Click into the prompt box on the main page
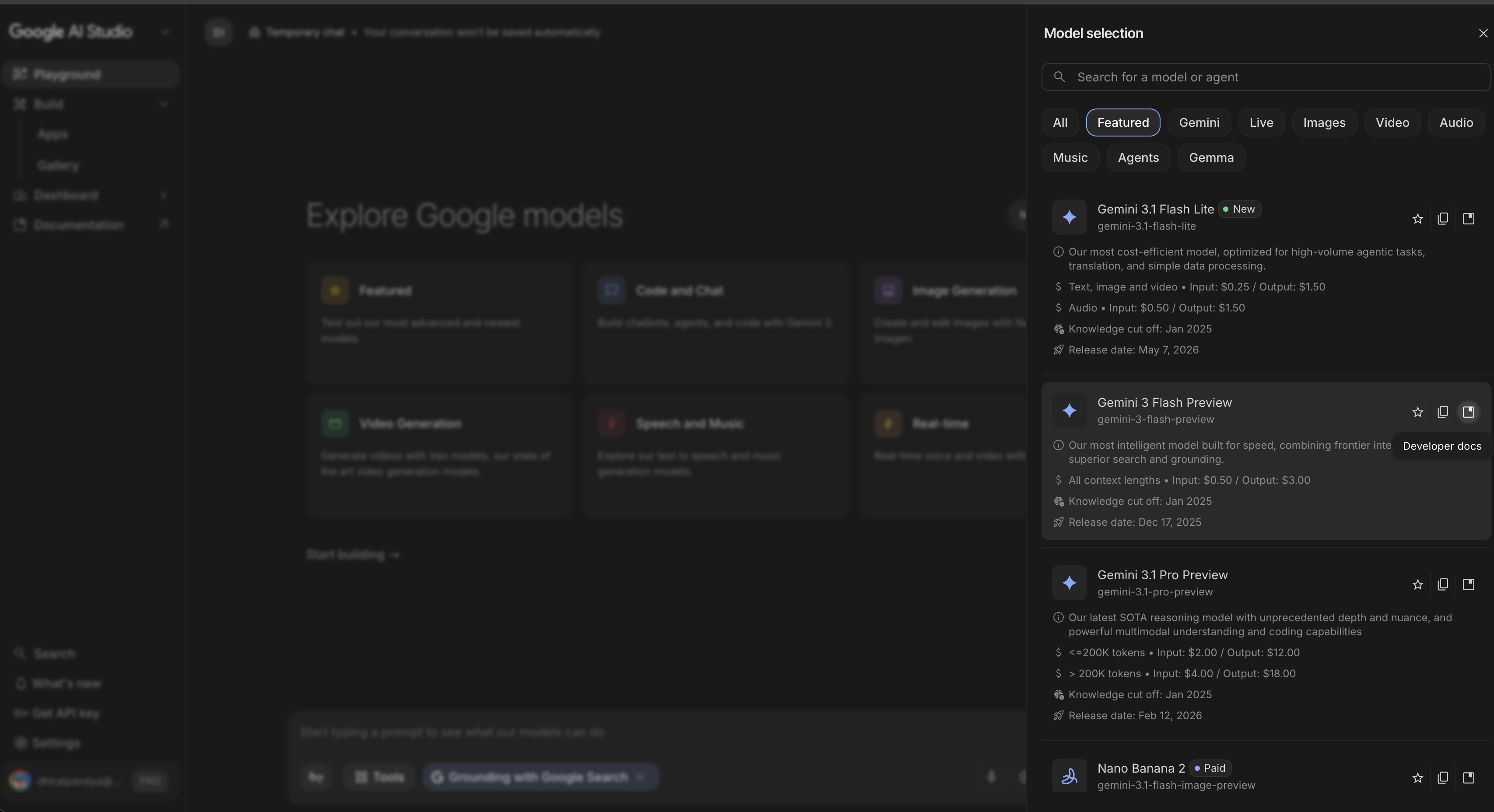Screen dimensions: 1494x812 656,732
